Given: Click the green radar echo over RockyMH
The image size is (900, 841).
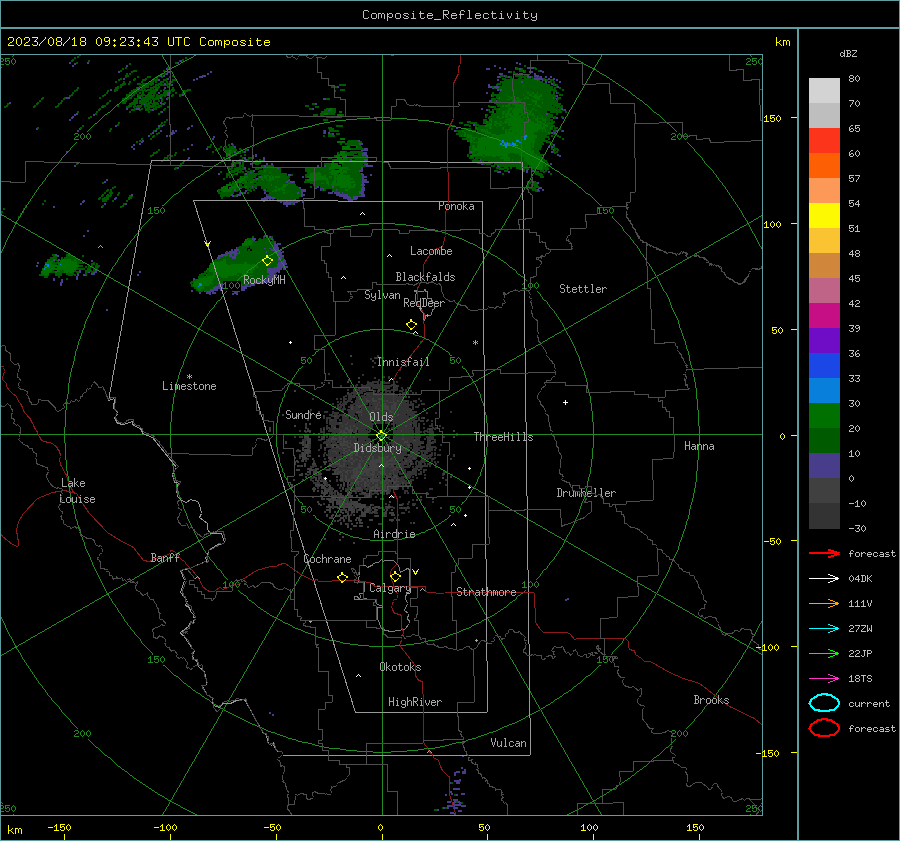Looking at the screenshot, I should (x=241, y=265).
